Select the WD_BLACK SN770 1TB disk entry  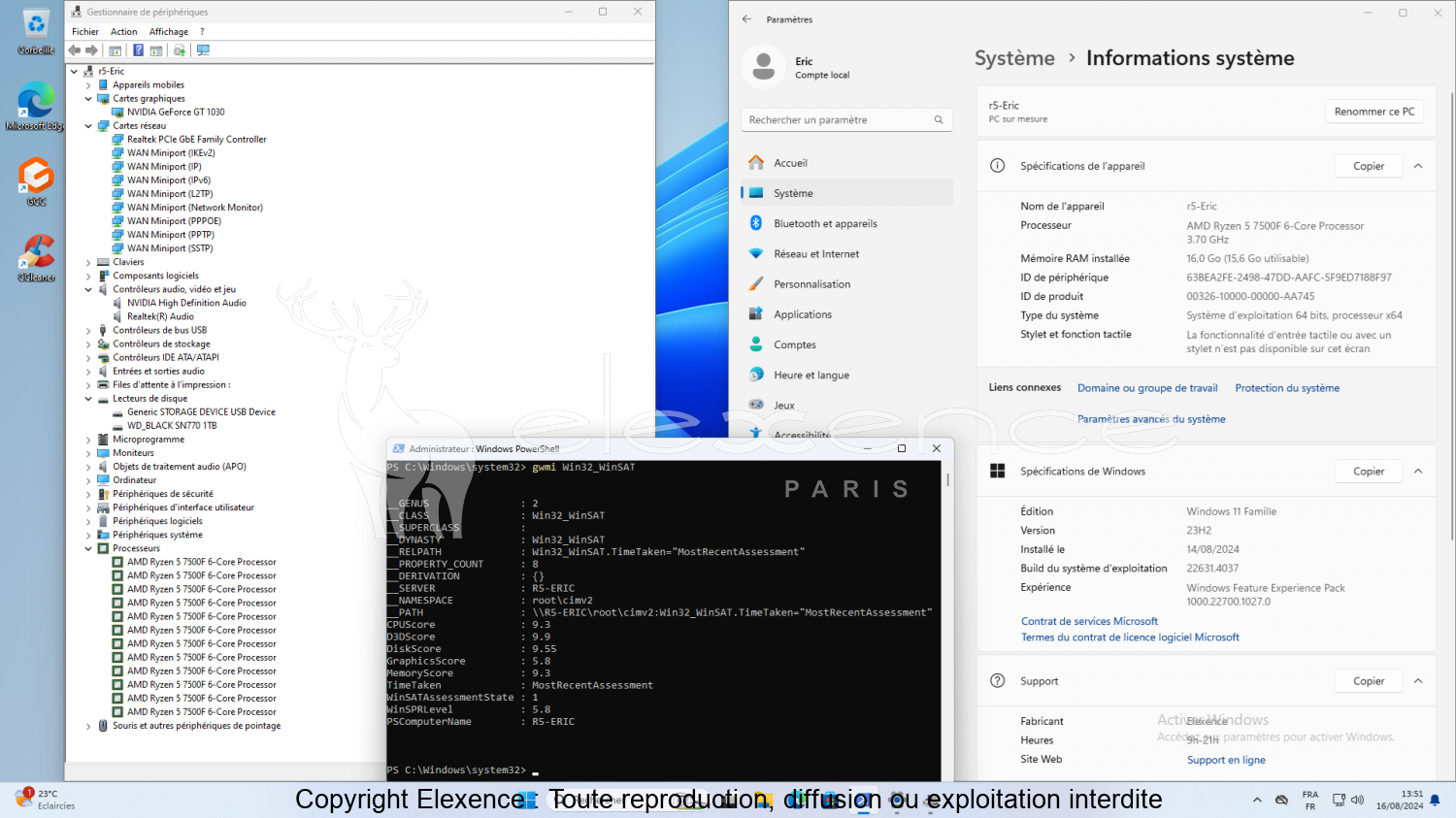coord(172,426)
